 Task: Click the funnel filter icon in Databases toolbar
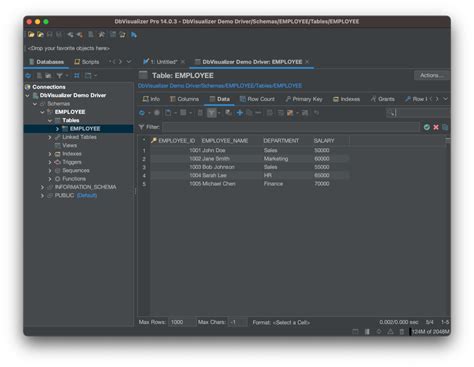(59, 76)
